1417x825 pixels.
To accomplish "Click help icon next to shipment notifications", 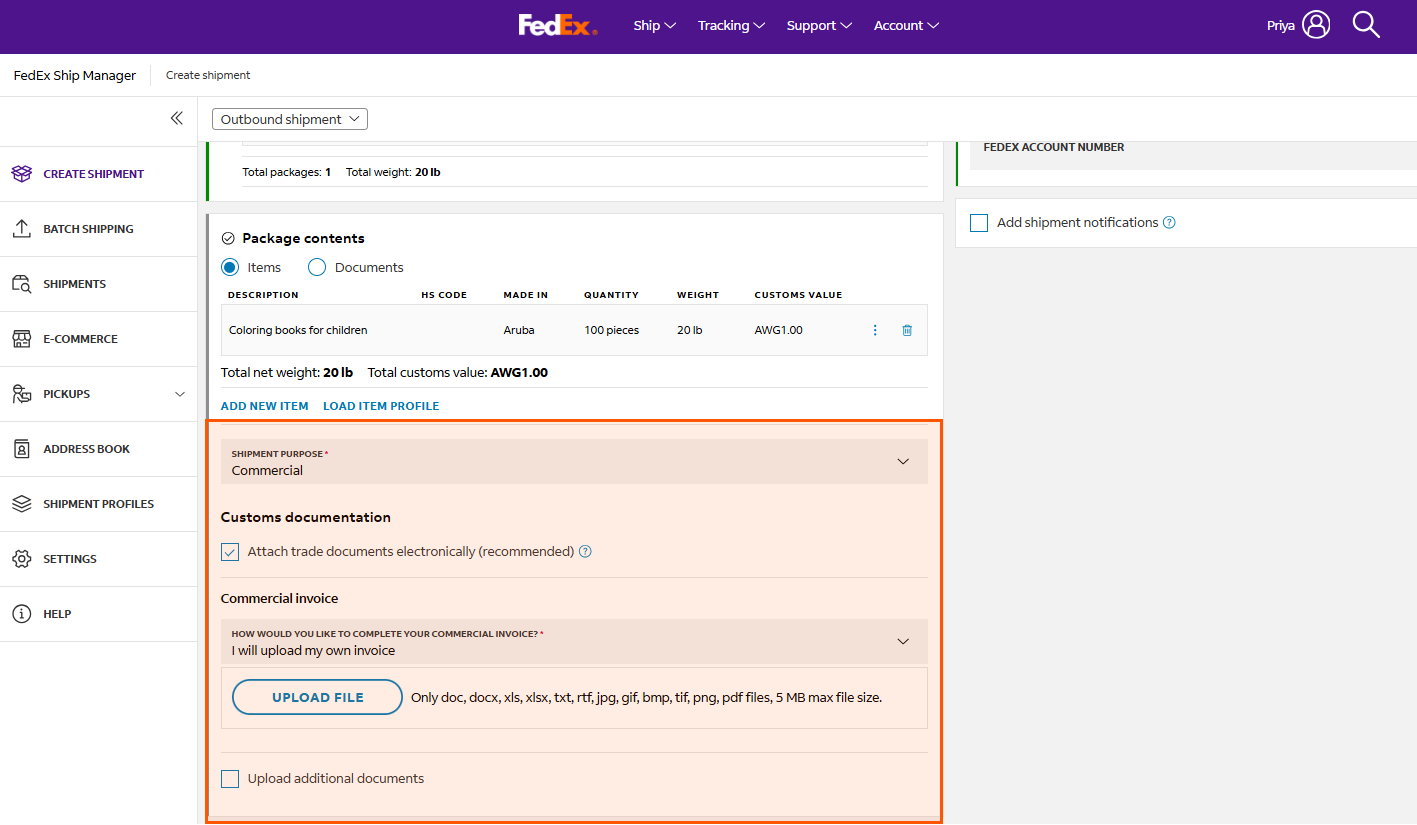I will tap(1169, 223).
